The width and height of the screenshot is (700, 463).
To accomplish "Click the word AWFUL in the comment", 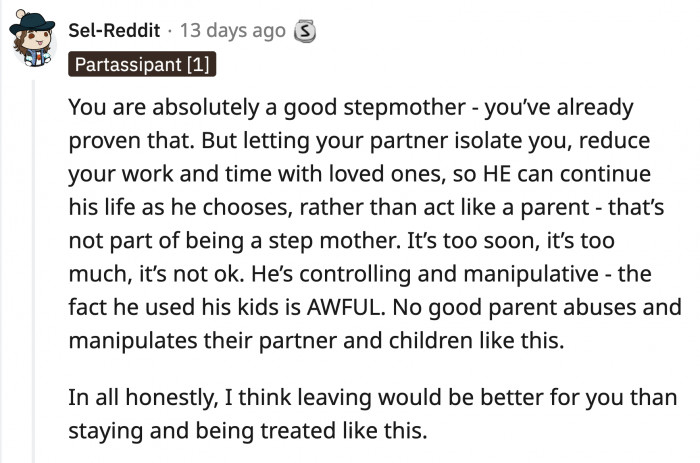I will click(346, 307).
